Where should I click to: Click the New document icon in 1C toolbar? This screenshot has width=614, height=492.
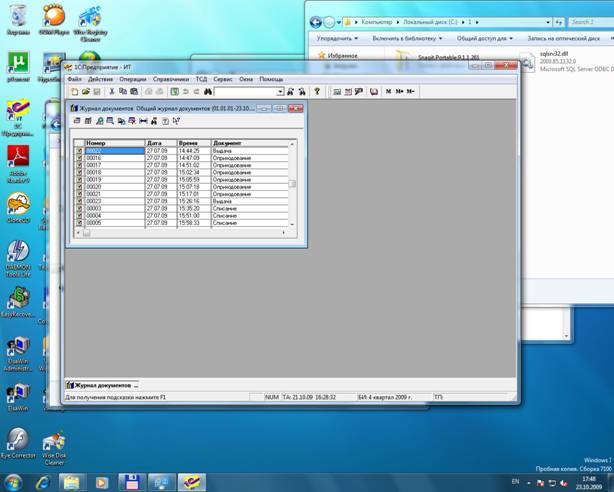(x=74, y=92)
